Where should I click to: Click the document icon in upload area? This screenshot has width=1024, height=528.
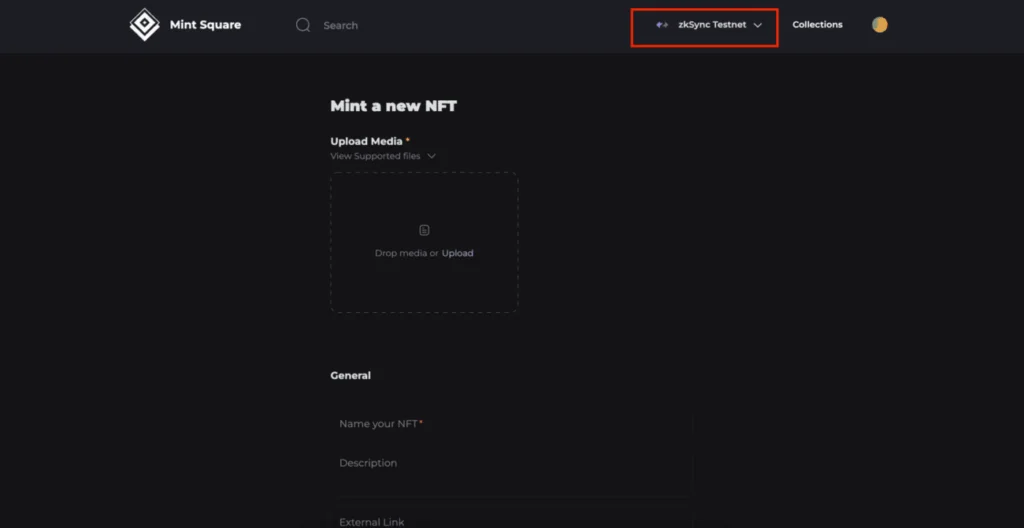(x=424, y=230)
